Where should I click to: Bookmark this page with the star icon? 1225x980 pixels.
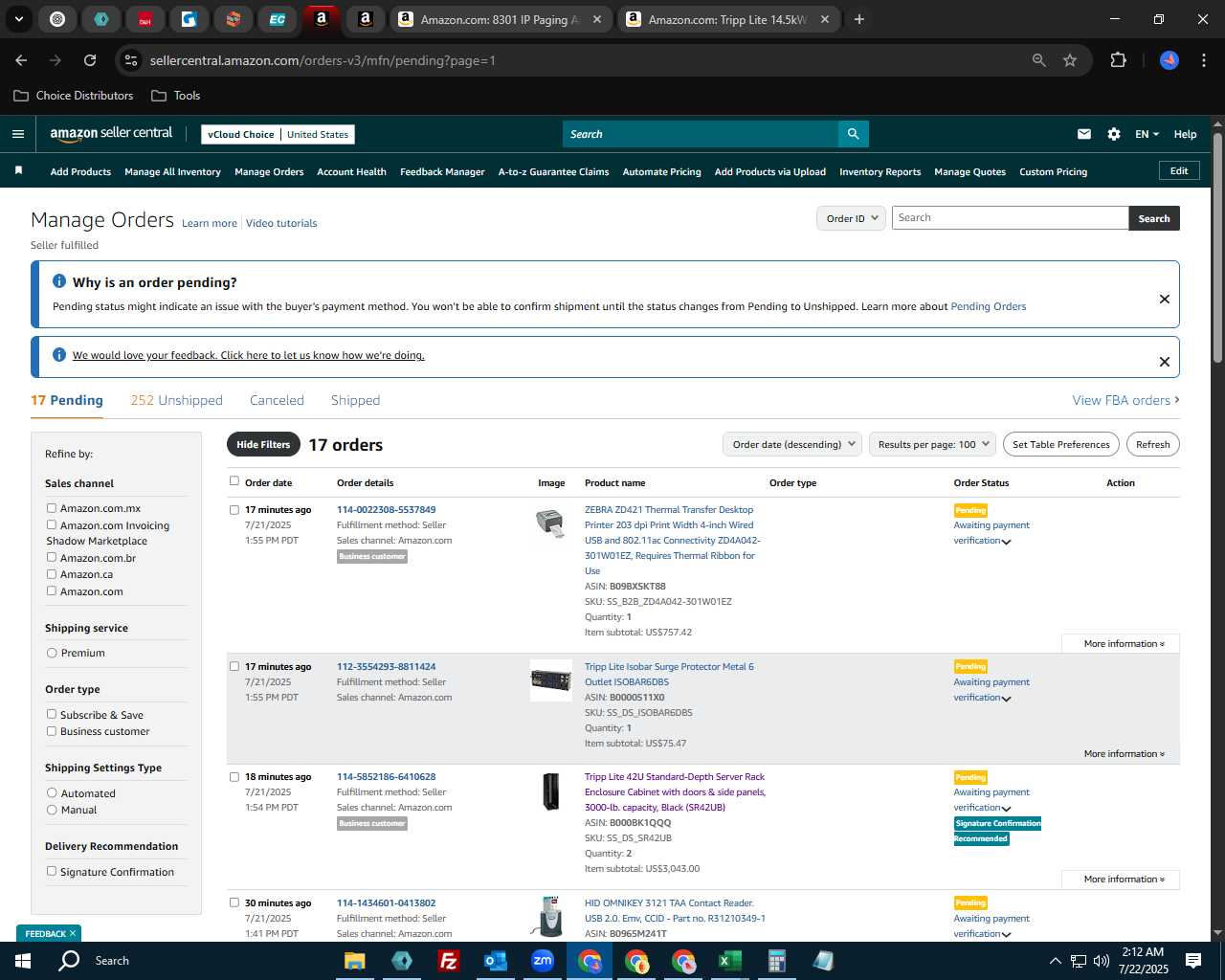point(1070,60)
